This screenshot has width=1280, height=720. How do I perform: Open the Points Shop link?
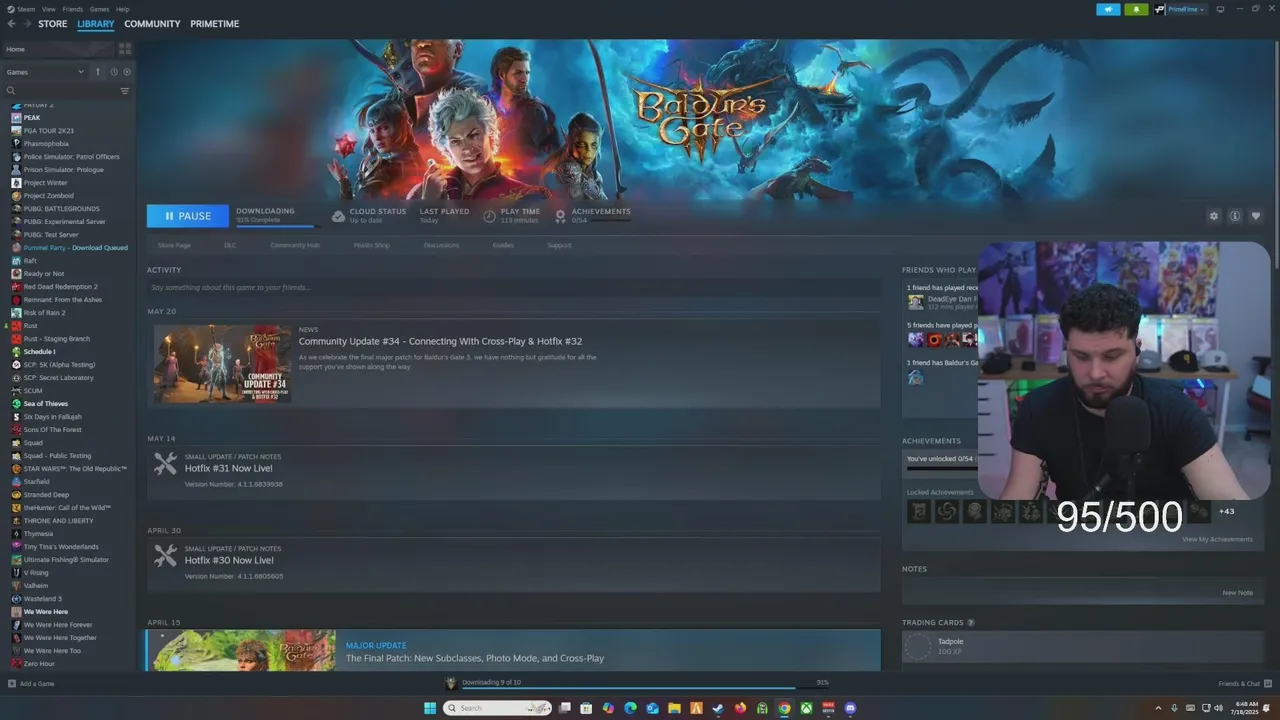[x=371, y=245]
